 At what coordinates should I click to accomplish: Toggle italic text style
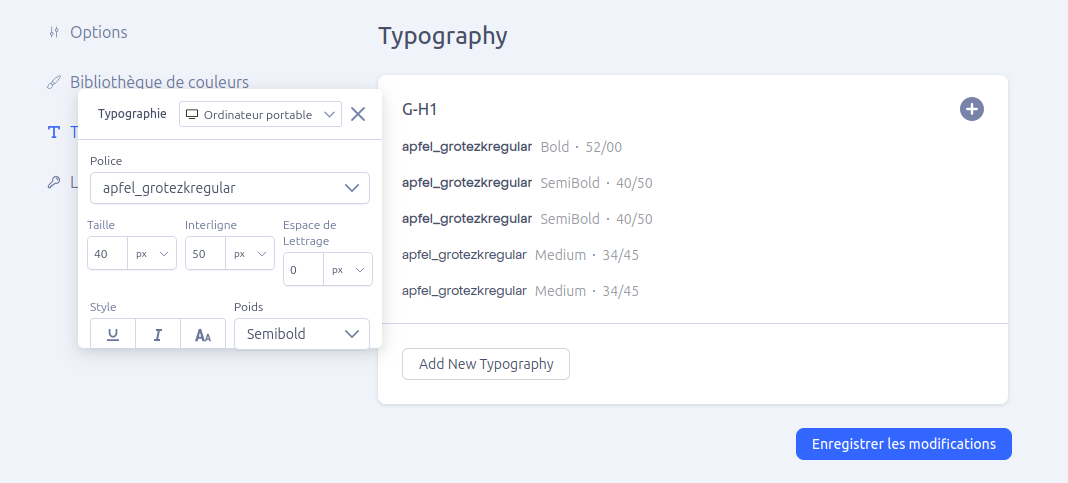tap(158, 335)
